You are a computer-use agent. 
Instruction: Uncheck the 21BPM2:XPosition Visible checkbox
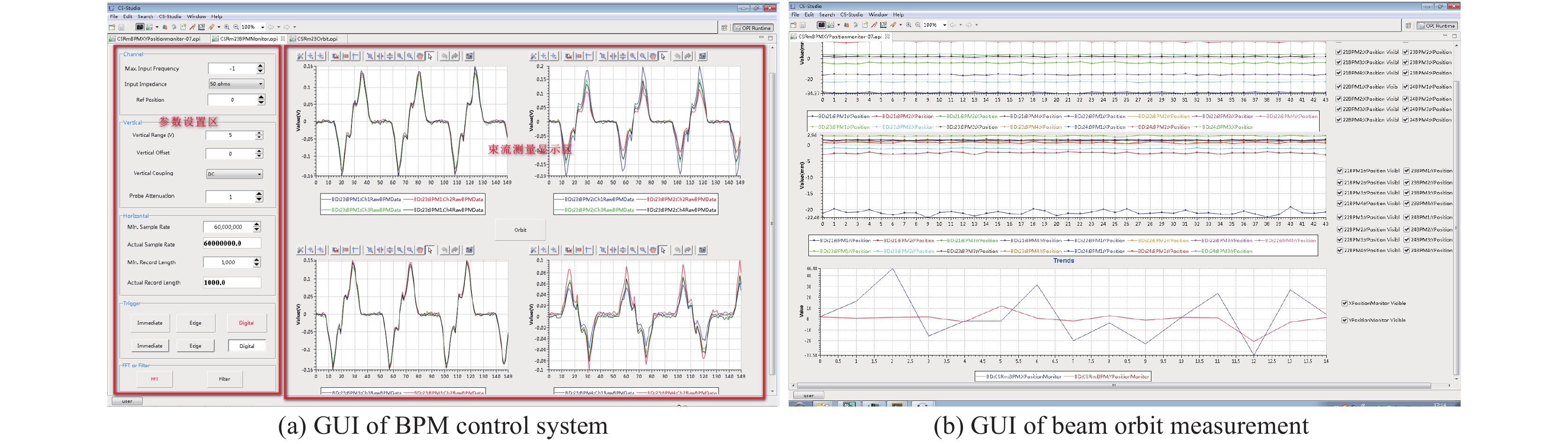click(1338, 52)
